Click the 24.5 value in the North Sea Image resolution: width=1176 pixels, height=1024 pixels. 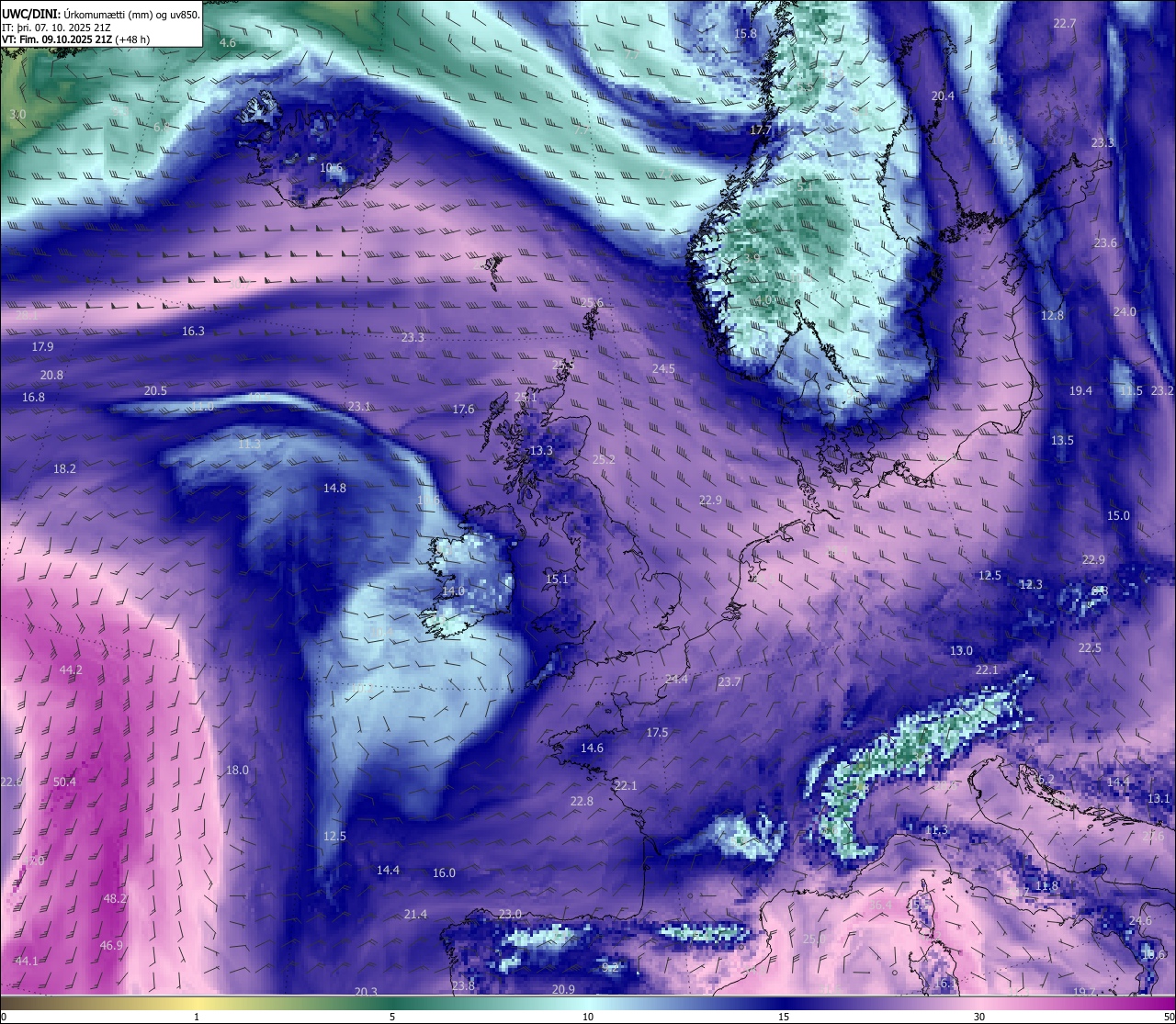point(663,369)
